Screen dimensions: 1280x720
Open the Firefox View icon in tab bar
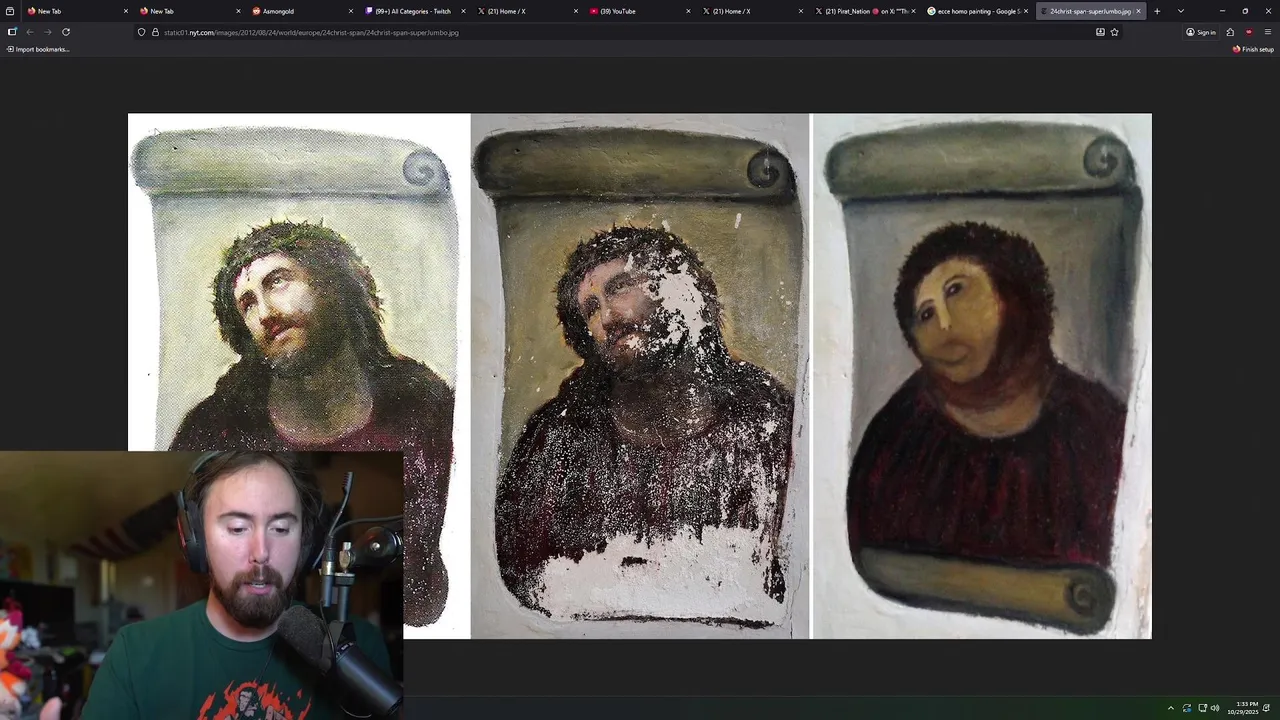coord(10,11)
